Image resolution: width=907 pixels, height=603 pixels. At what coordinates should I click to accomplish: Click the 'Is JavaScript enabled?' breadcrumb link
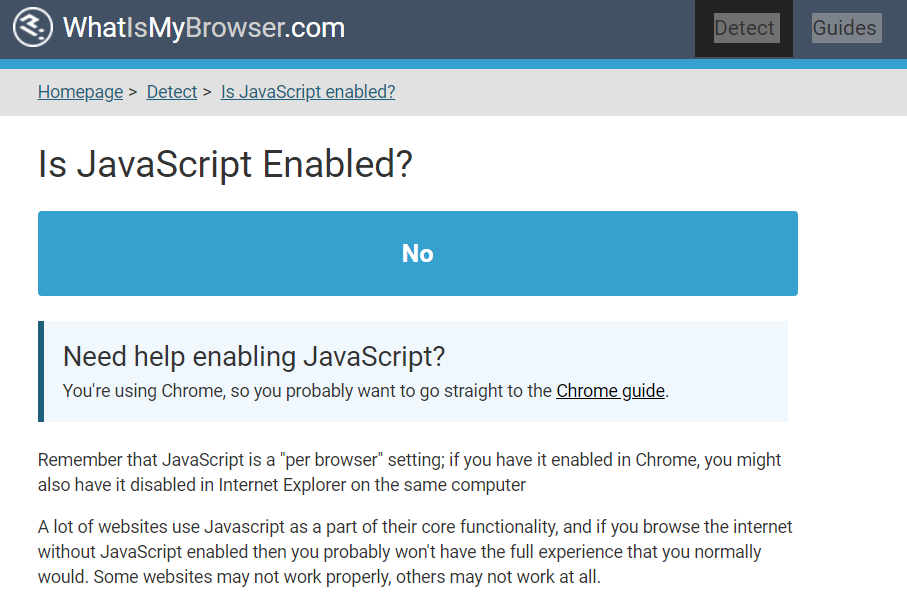308,92
